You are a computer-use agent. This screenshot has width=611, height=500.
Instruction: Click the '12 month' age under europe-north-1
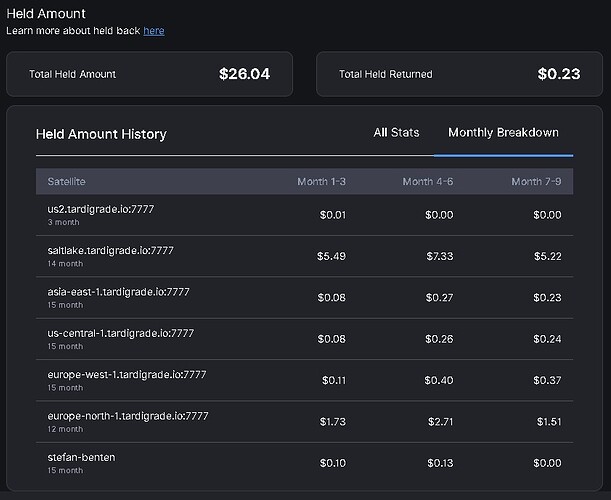click(x=65, y=429)
